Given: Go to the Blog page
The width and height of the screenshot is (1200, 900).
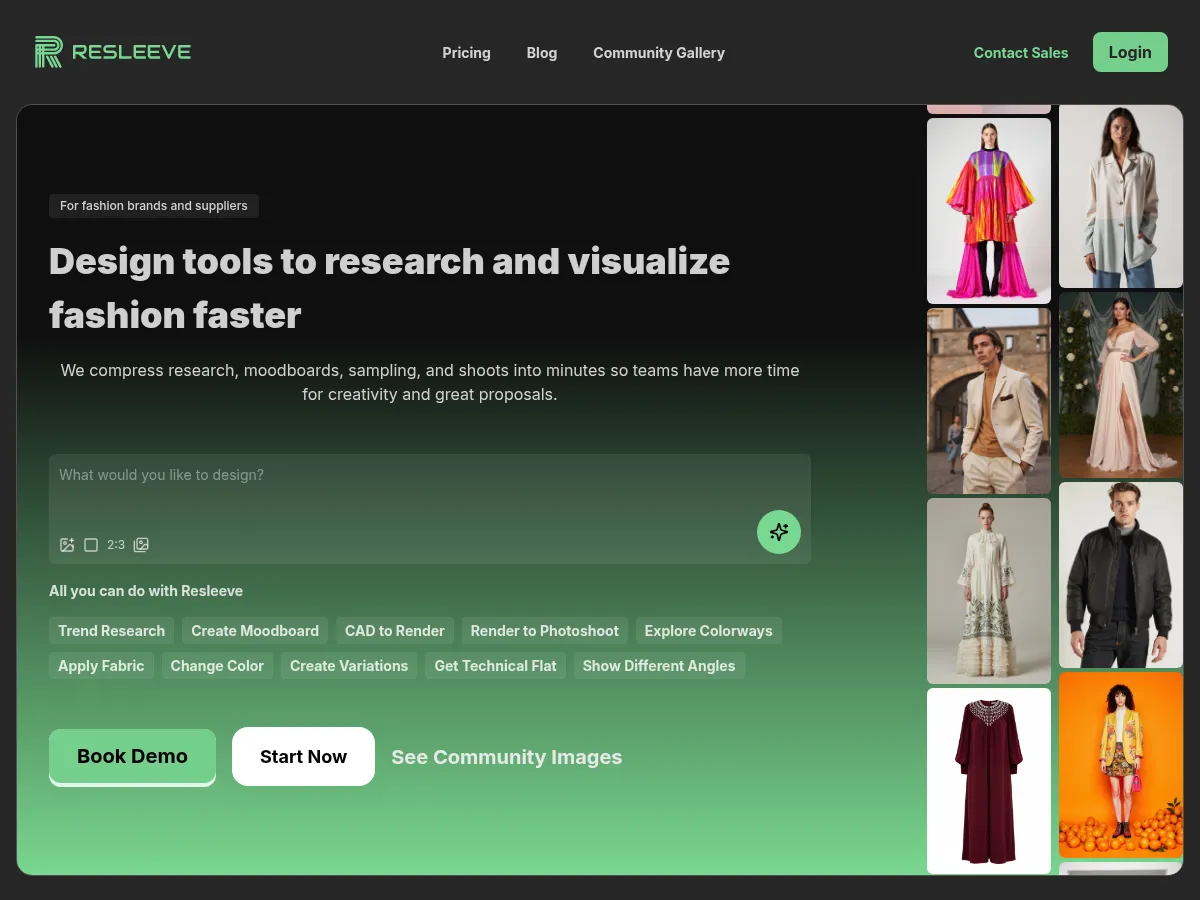Looking at the screenshot, I should 541,53.
